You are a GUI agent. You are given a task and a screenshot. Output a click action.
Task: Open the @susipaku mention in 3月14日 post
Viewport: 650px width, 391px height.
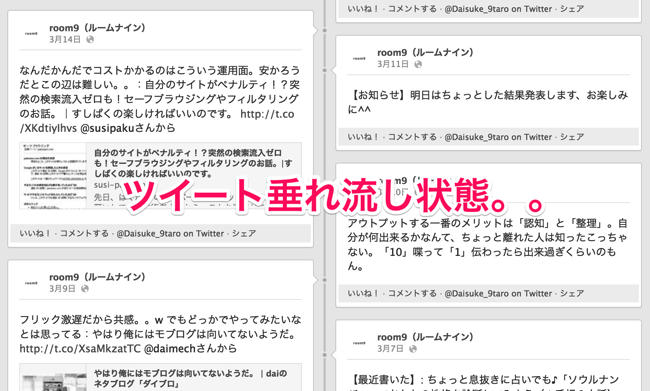pos(107,128)
